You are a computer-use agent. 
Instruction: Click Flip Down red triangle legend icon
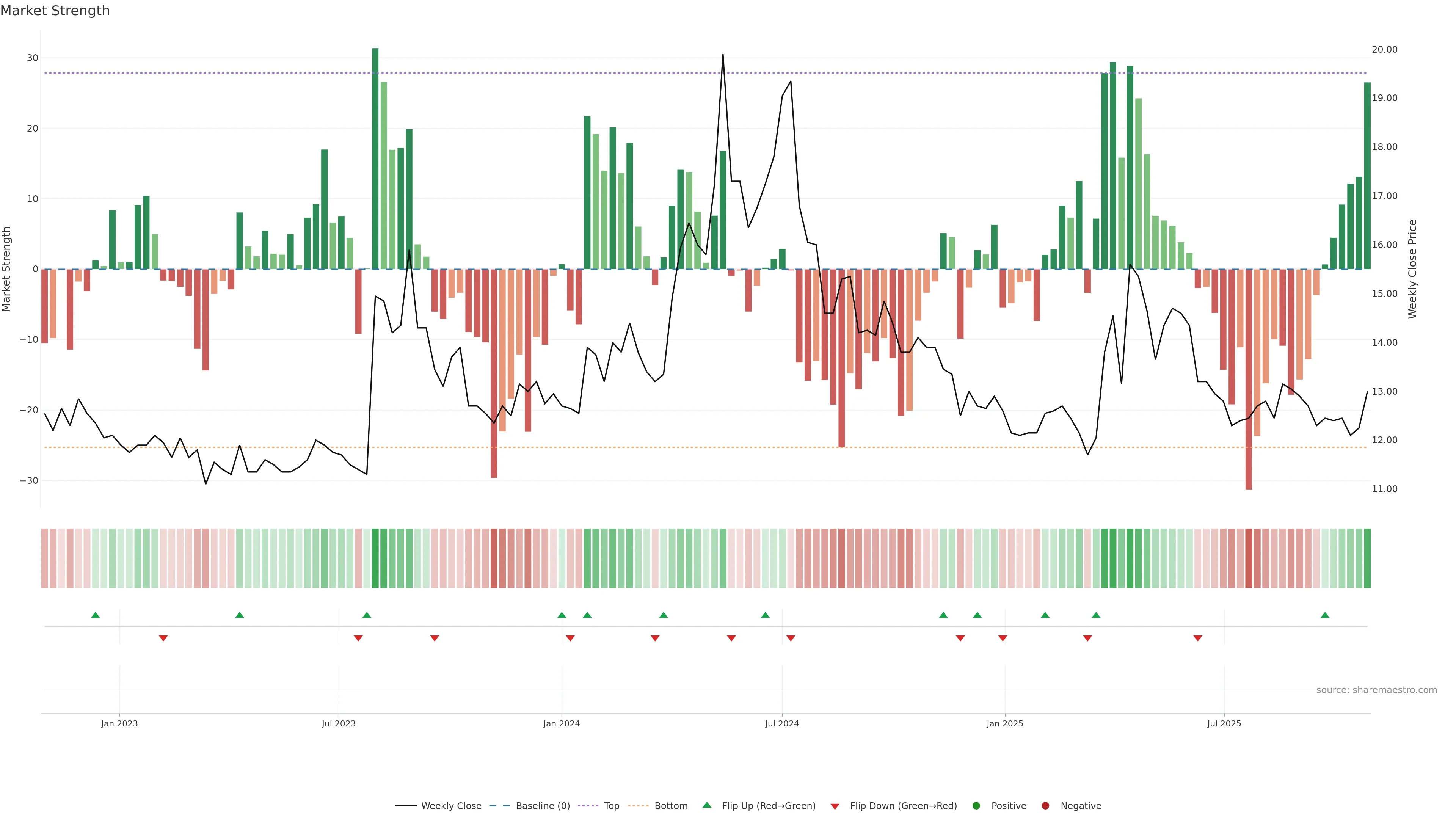(835, 806)
